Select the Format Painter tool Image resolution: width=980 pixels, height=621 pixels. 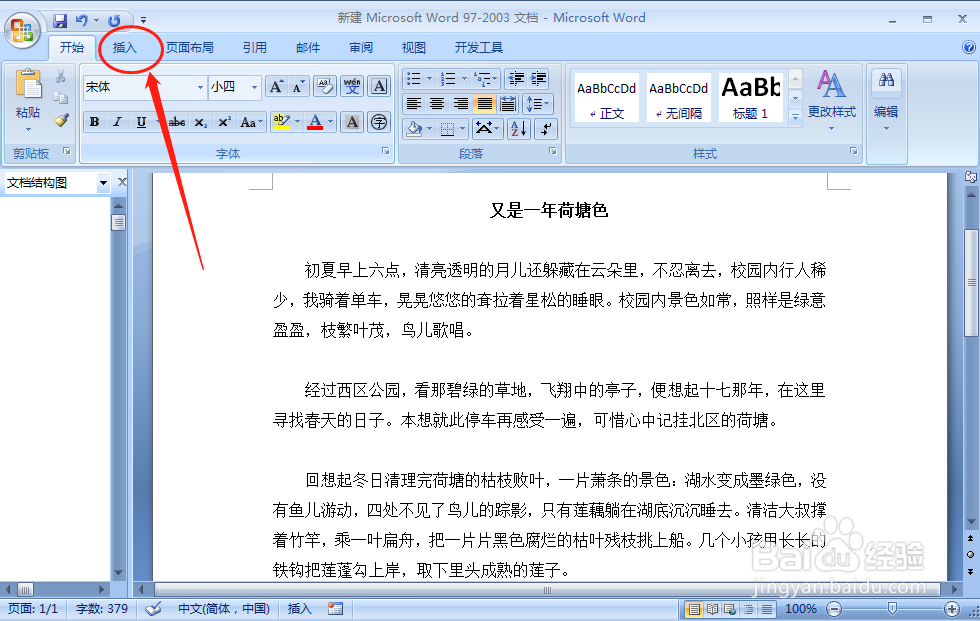62,122
